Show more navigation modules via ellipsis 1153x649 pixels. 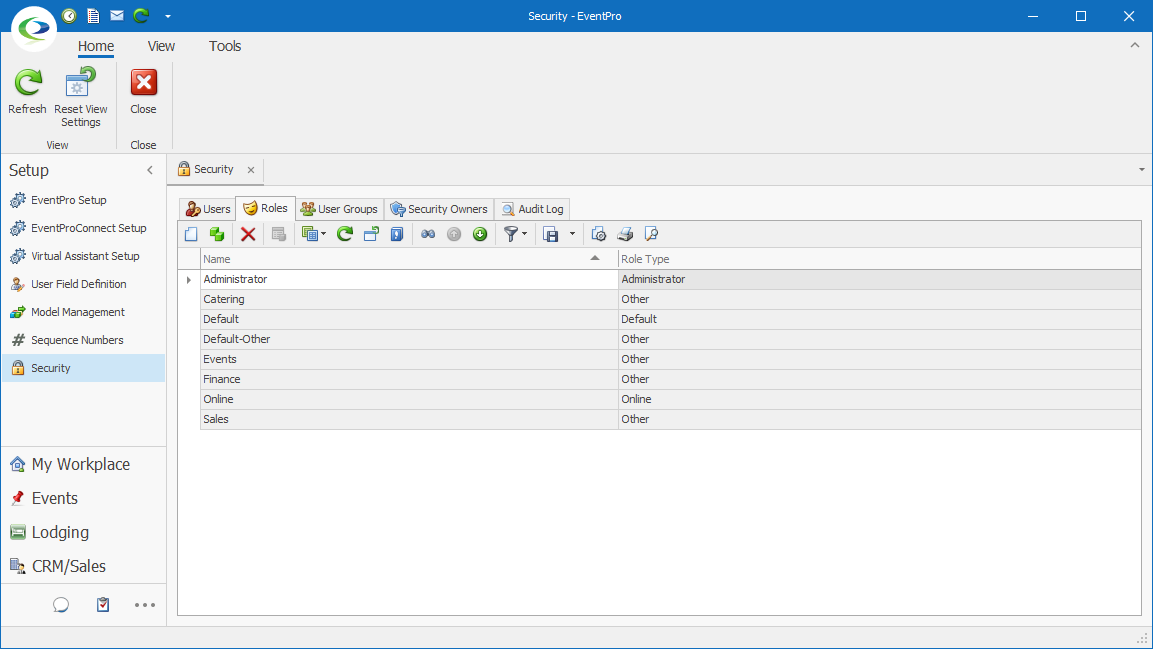pyautogui.click(x=145, y=605)
